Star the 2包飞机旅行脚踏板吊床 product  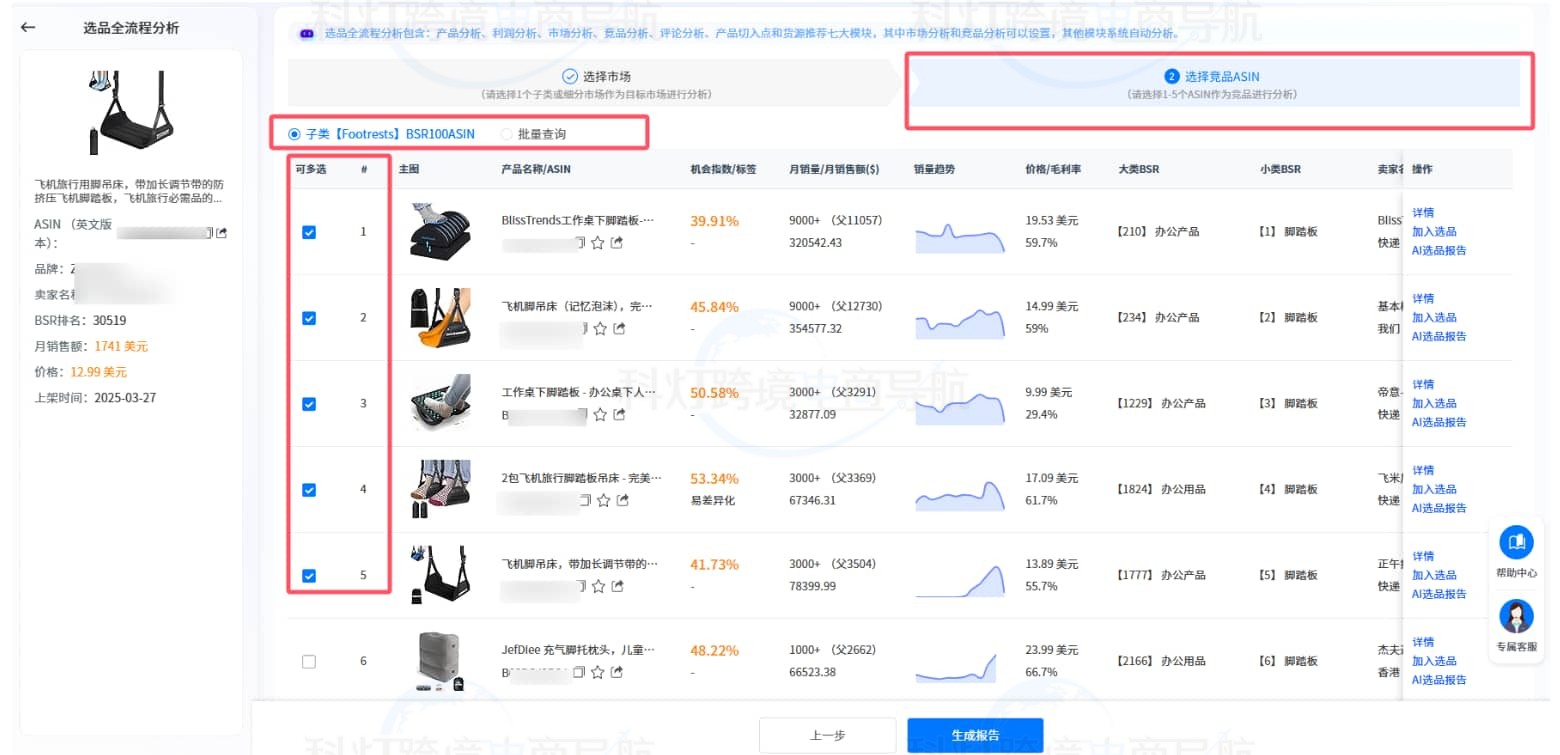pos(604,499)
